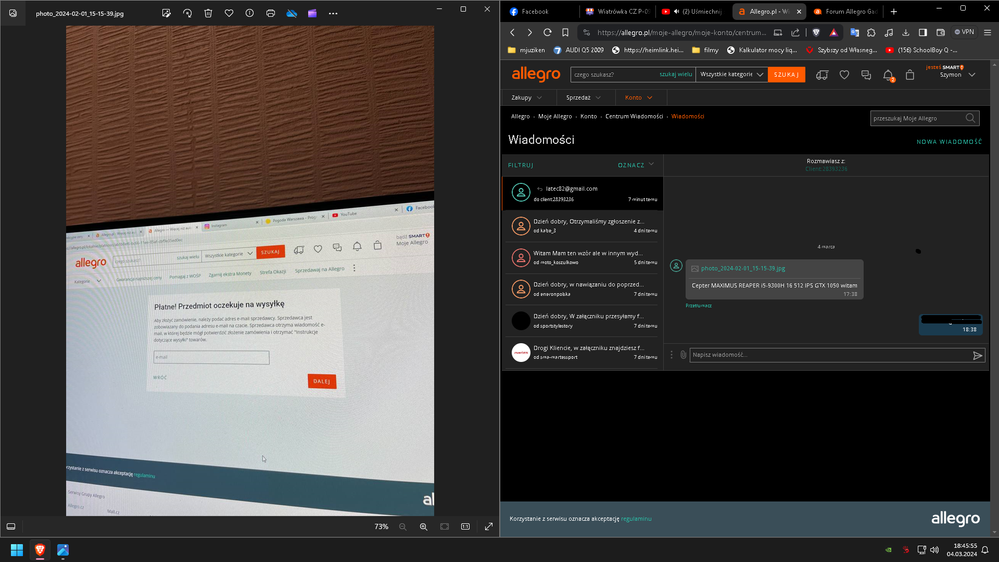Open the browser extensions puzzle icon

tap(871, 32)
